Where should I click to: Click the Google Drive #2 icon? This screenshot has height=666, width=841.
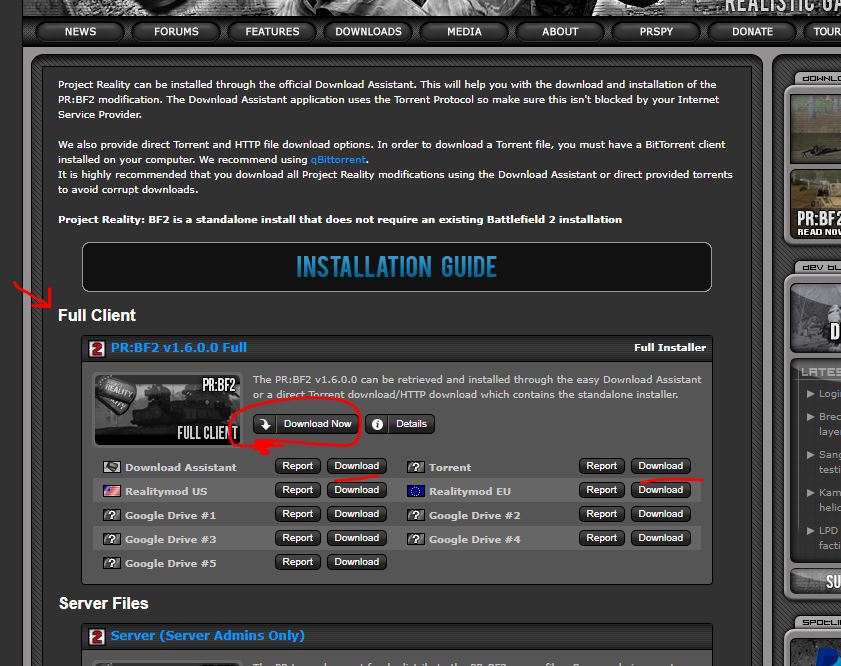[x=416, y=515]
